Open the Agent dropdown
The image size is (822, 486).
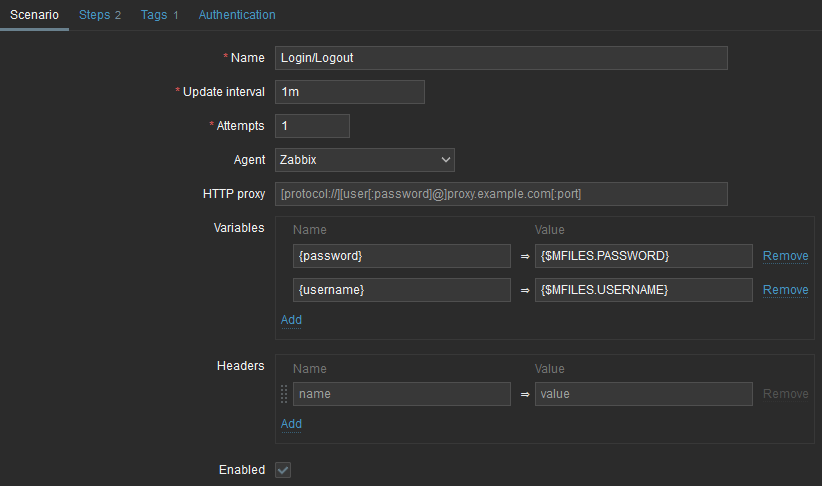(364, 160)
